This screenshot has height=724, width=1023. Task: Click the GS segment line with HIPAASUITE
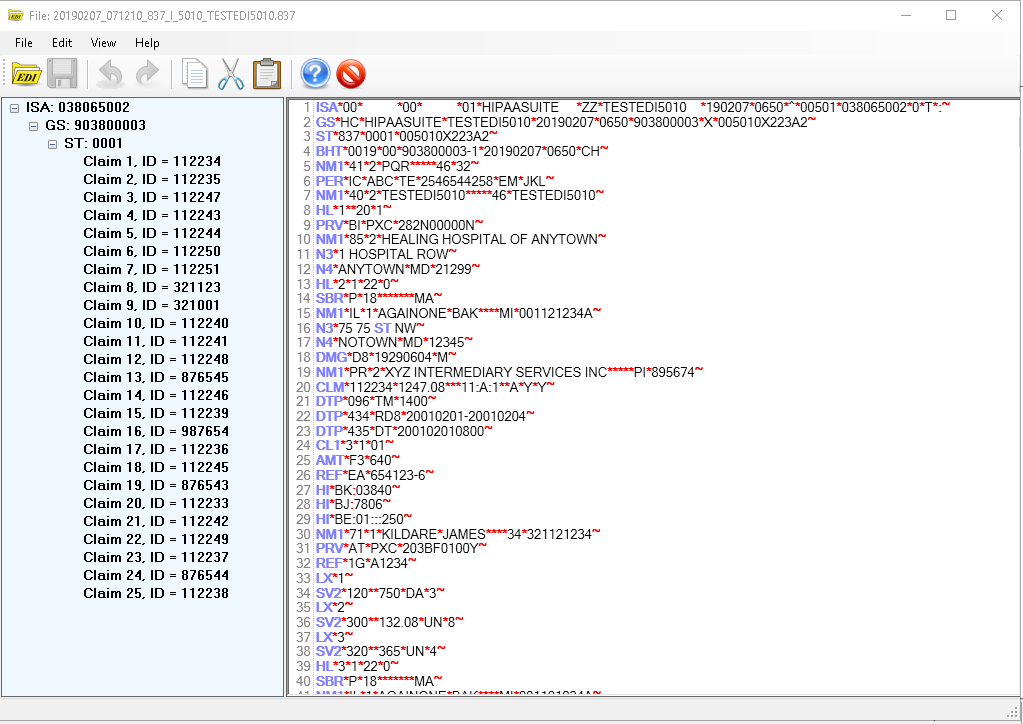click(566, 123)
